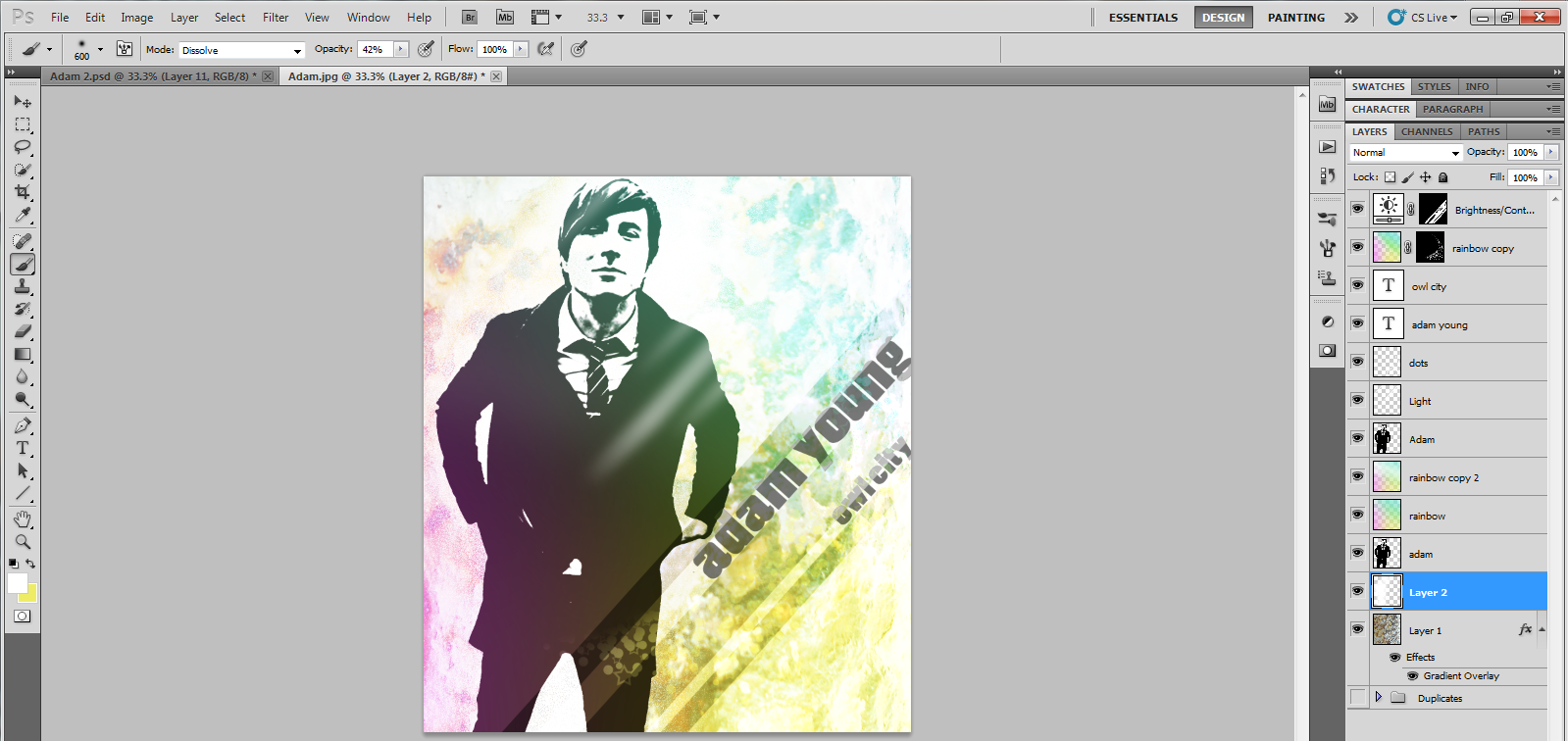Open the brush Mode dropdown showing Dissolve
The image size is (1568, 741).
coord(242,50)
